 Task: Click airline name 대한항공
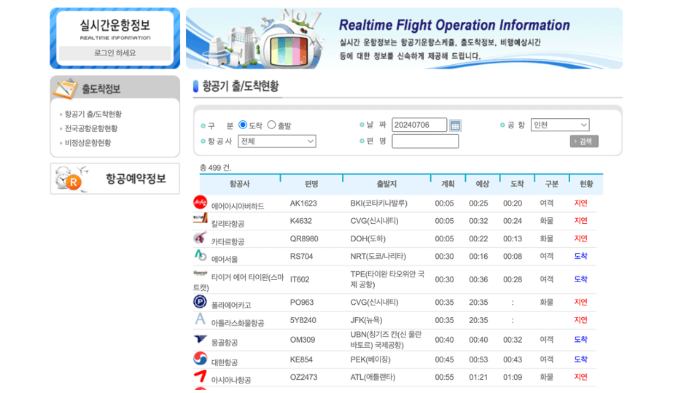coord(225,362)
